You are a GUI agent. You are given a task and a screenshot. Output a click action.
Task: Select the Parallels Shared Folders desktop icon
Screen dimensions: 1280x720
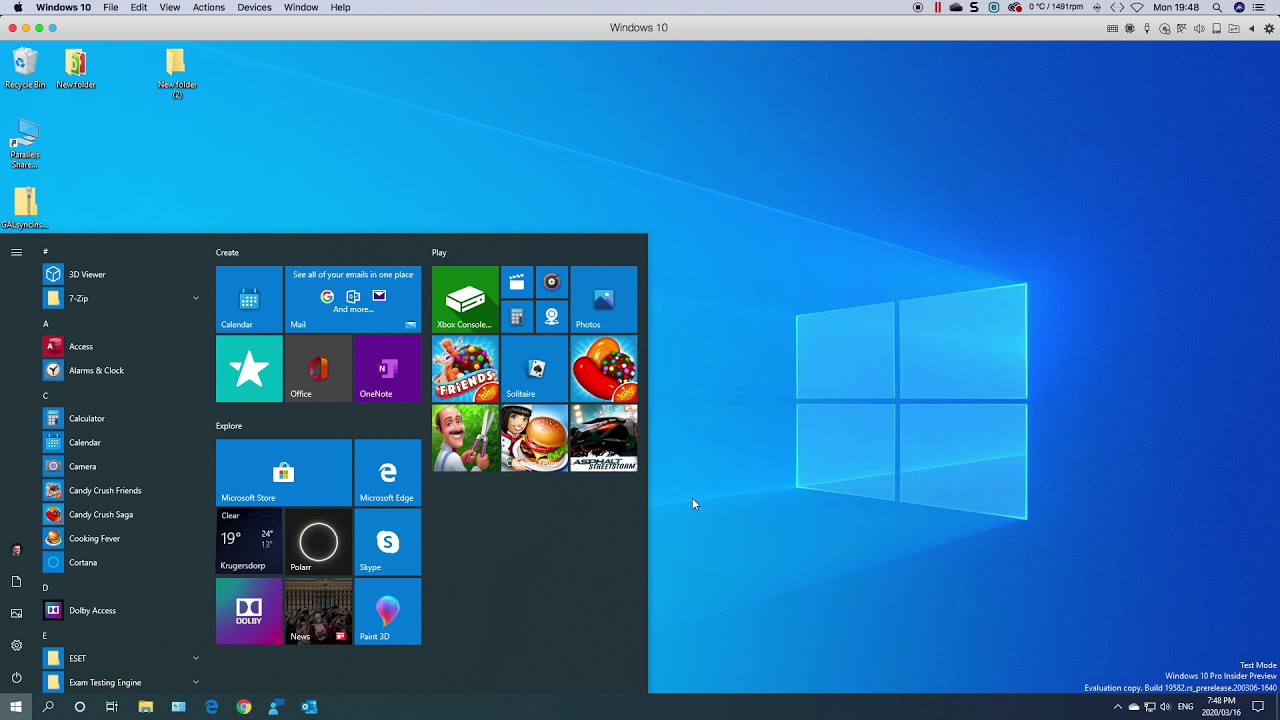tap(25, 145)
